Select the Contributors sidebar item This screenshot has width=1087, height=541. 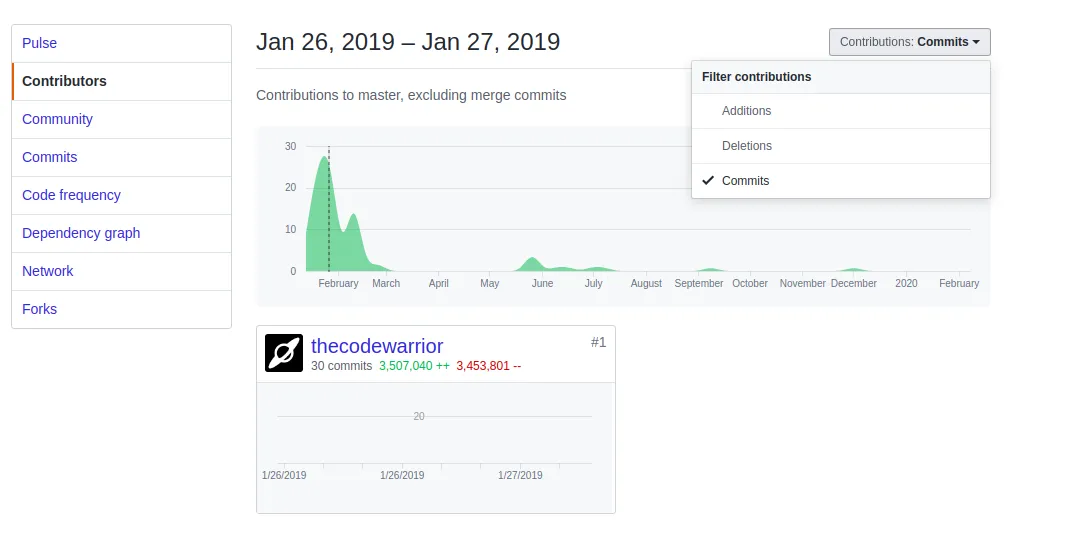coord(64,81)
